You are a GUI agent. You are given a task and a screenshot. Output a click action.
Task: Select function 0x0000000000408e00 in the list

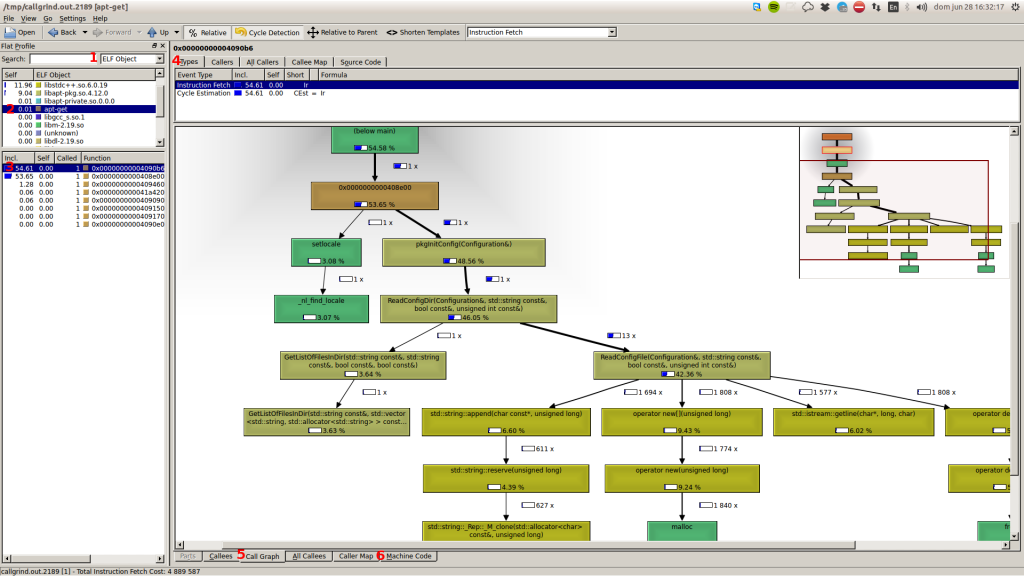(x=84, y=176)
